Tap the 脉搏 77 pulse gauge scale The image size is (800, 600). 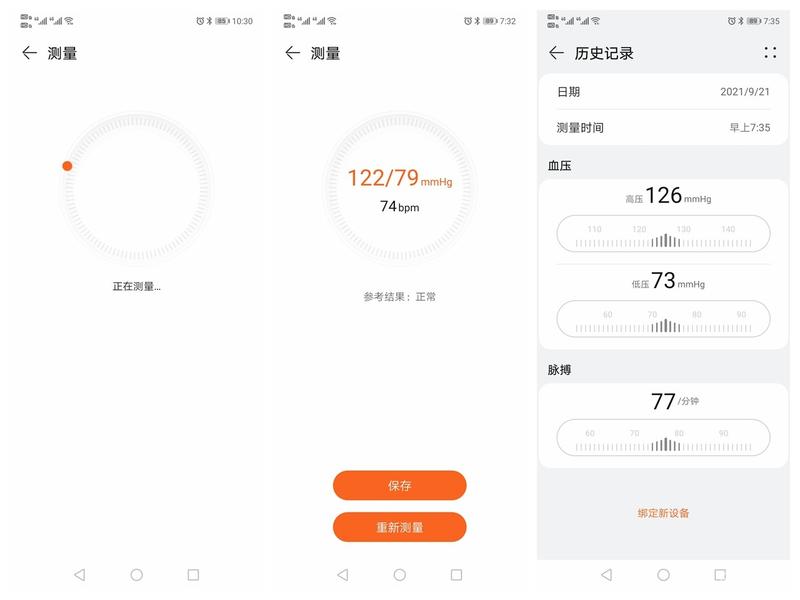click(663, 437)
